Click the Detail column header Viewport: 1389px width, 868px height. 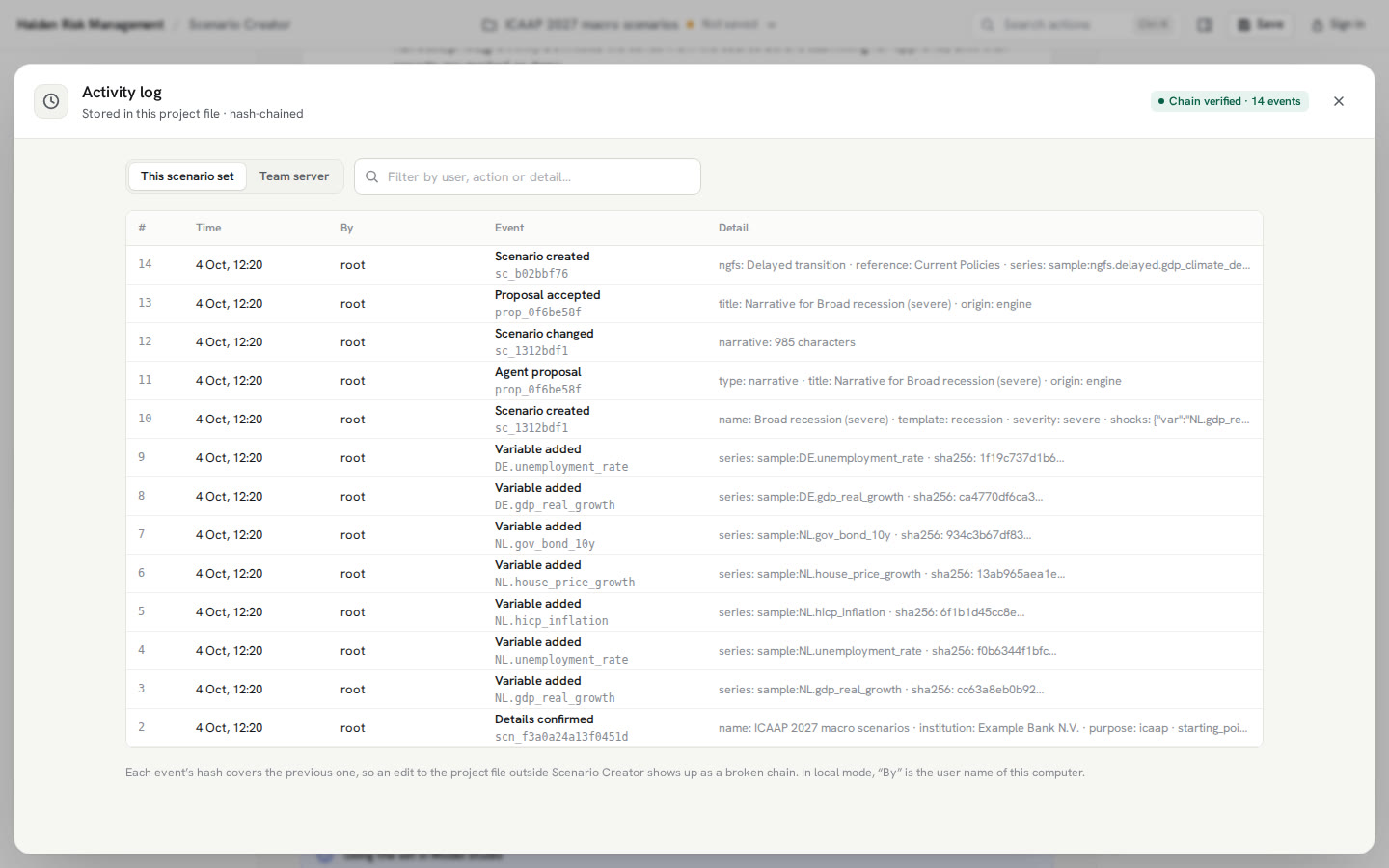click(x=733, y=228)
